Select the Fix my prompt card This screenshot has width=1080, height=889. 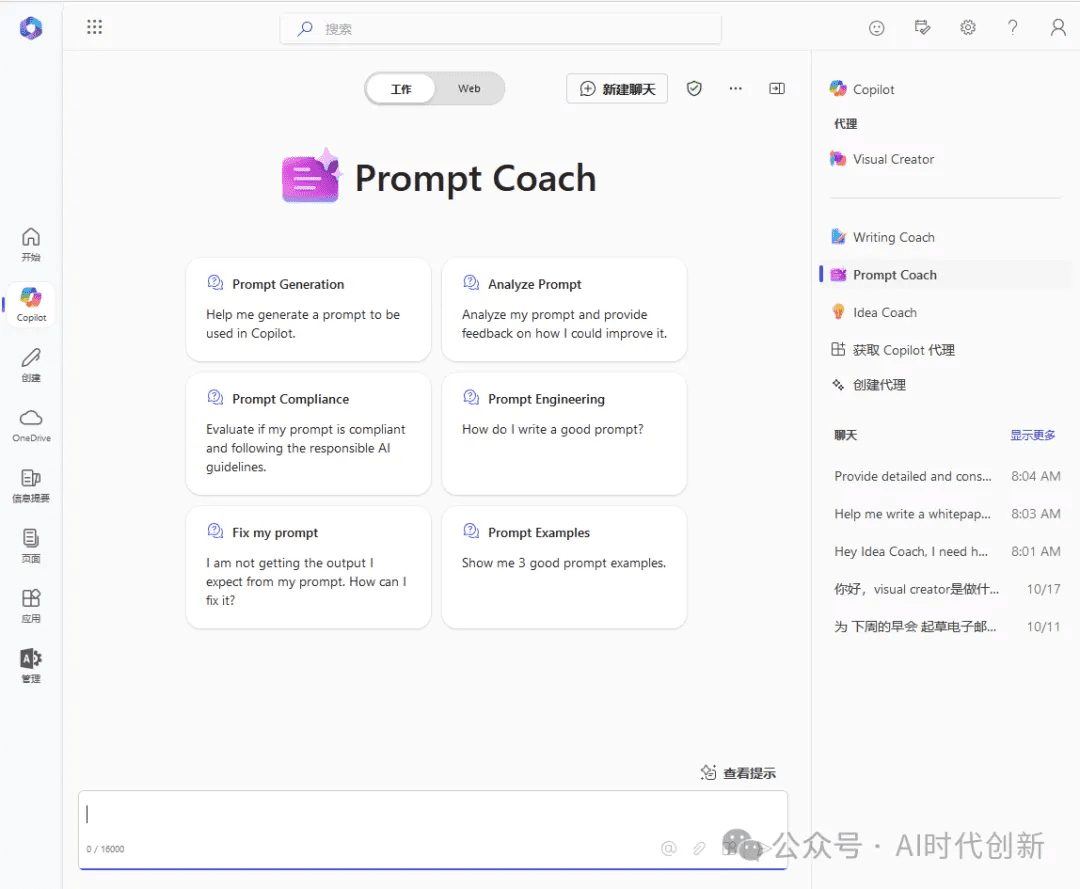[x=309, y=567]
